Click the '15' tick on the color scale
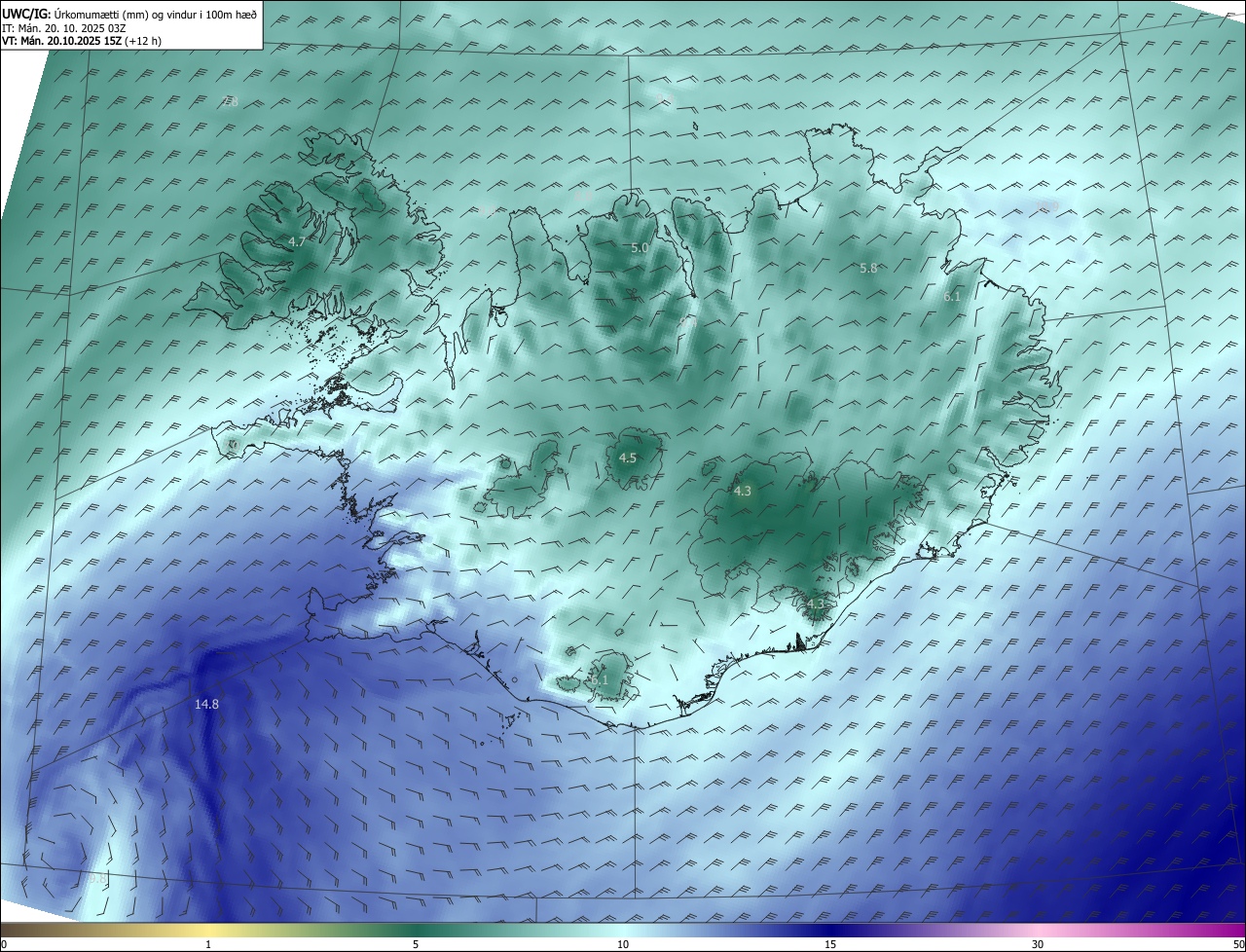Viewport: 1246px width, 952px height. 830,944
